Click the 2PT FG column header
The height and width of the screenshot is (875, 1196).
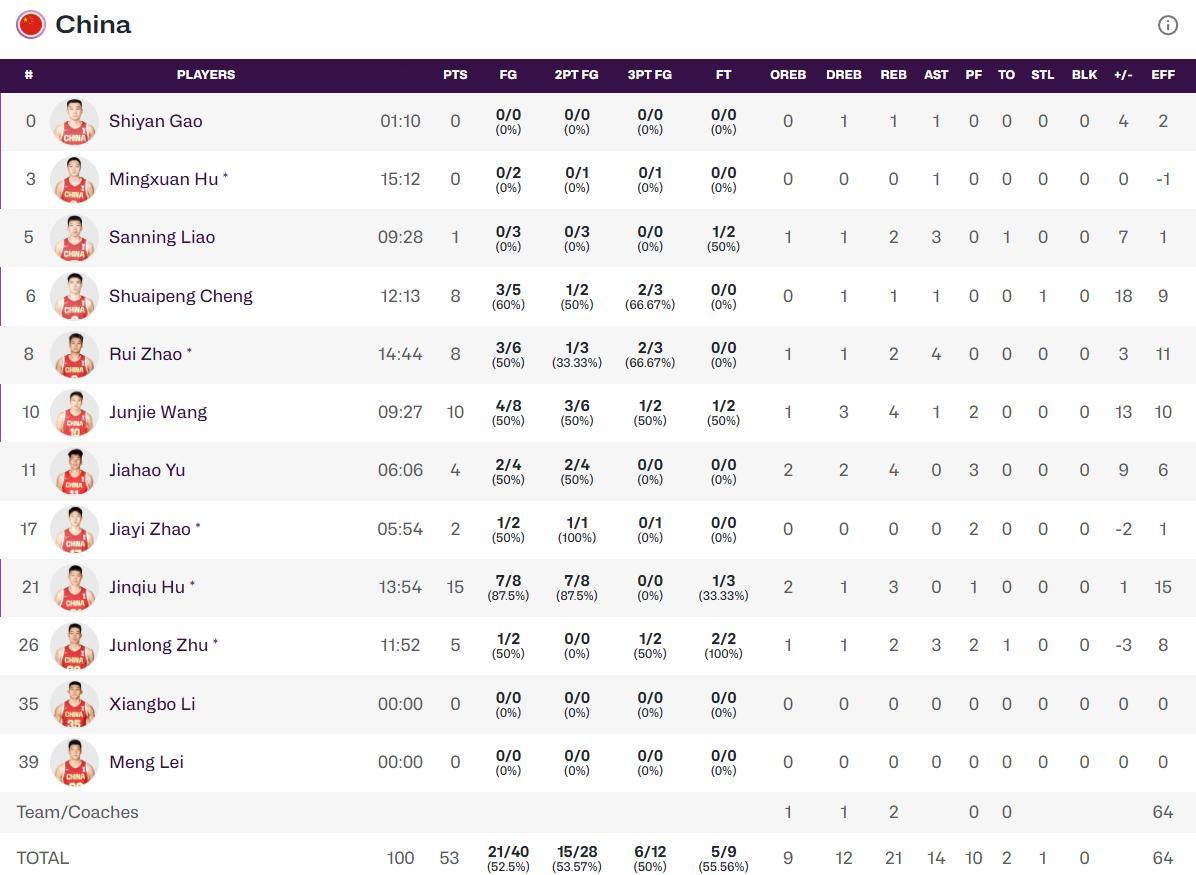(x=577, y=75)
